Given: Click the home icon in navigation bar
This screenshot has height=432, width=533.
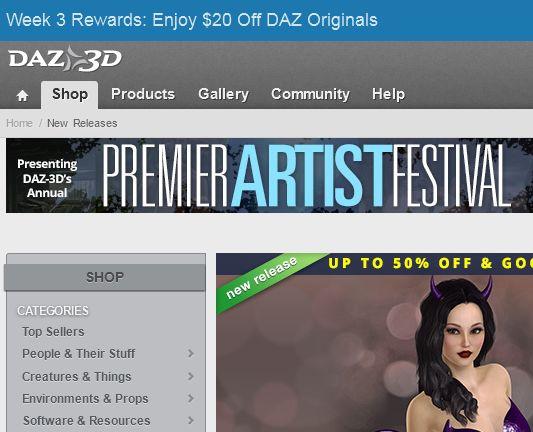Looking at the screenshot, I should 22,96.
